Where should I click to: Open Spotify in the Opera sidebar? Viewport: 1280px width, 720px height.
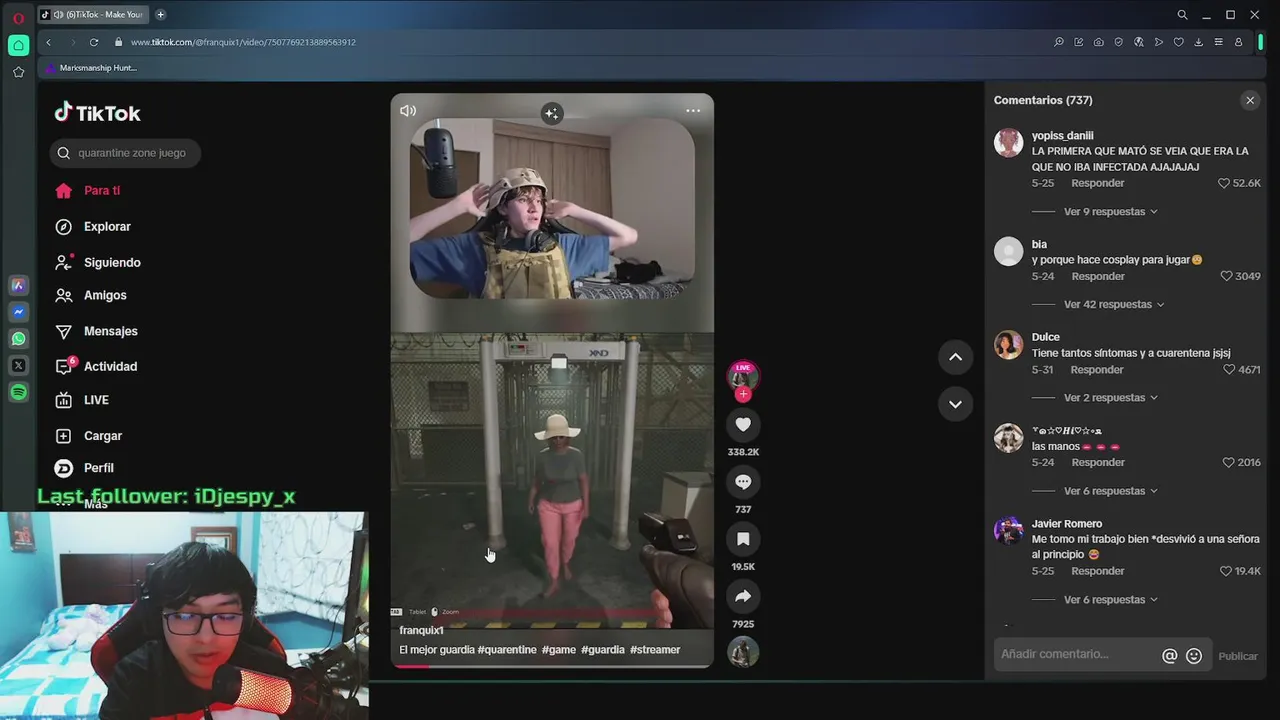click(x=18, y=392)
